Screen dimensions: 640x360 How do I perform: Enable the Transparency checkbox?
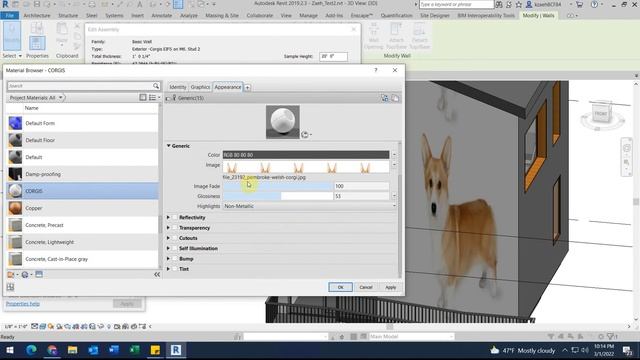click(175, 228)
